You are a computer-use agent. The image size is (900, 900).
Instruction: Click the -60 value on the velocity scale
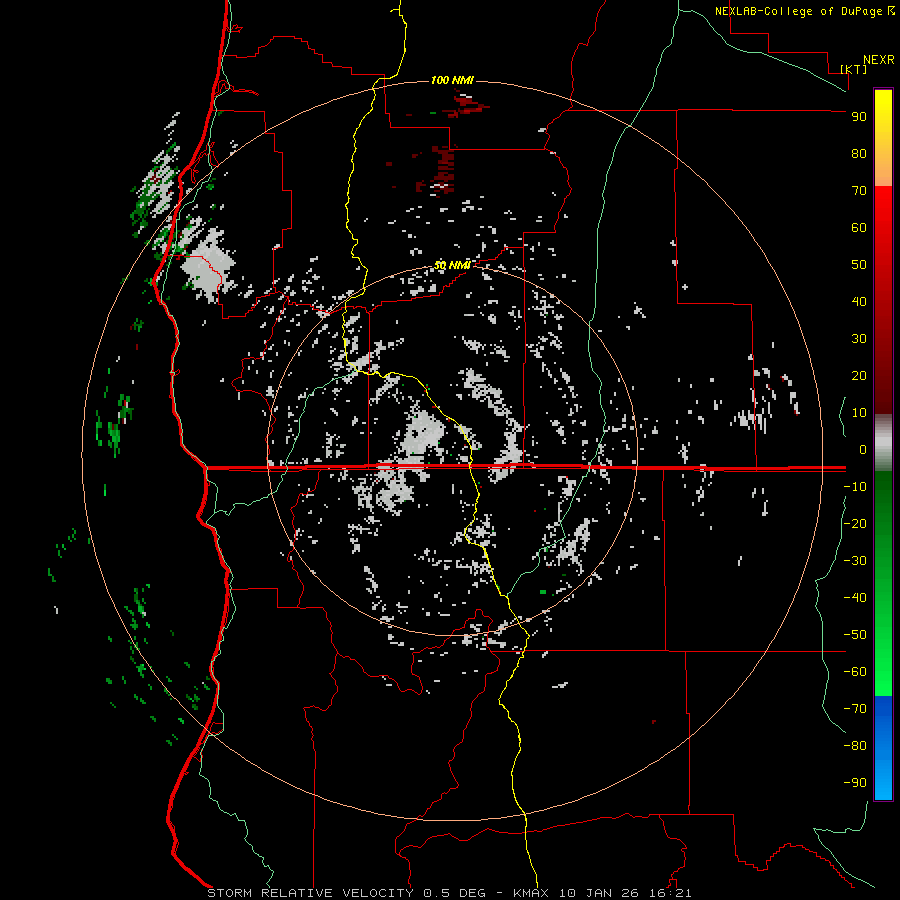pyautogui.click(x=855, y=672)
